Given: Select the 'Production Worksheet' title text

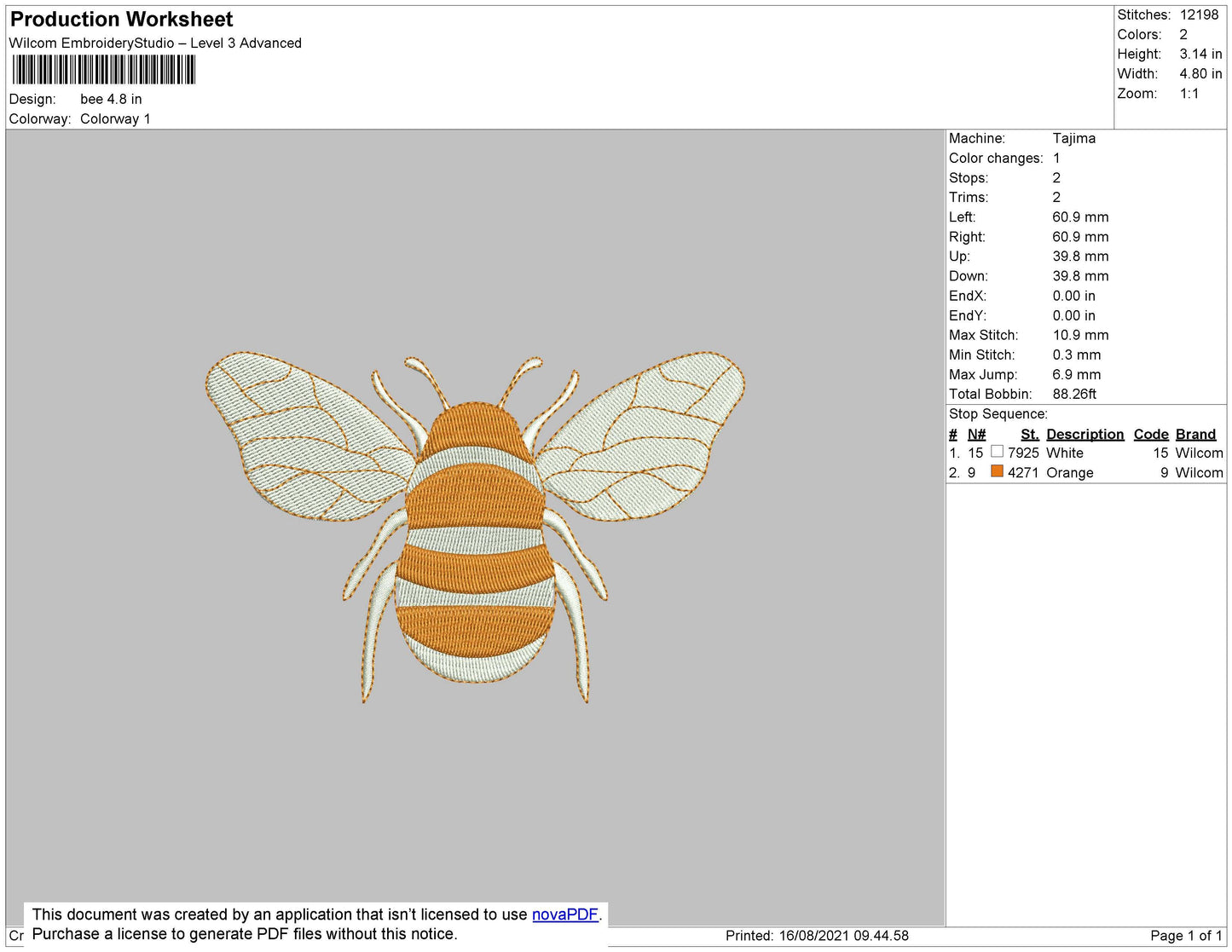Looking at the screenshot, I should click(x=121, y=20).
